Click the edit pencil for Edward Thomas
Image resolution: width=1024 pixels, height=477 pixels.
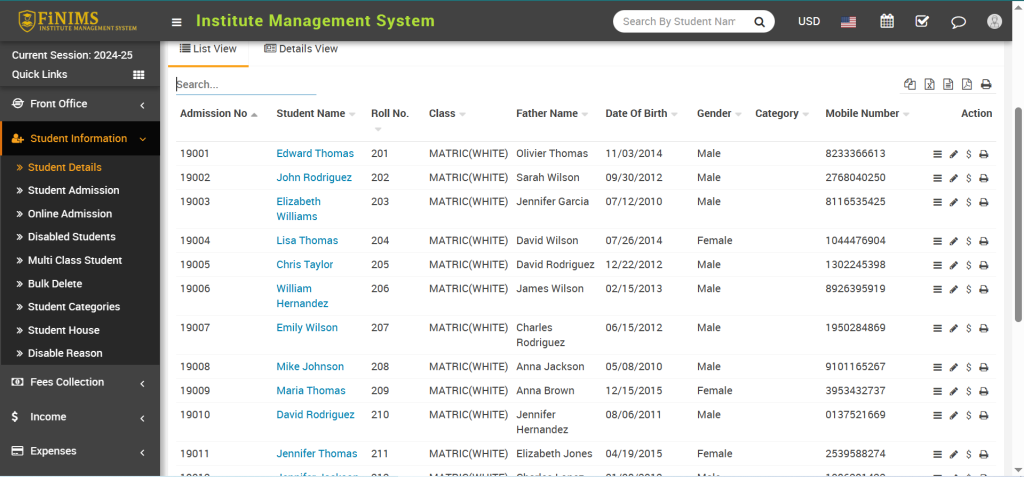pos(954,154)
